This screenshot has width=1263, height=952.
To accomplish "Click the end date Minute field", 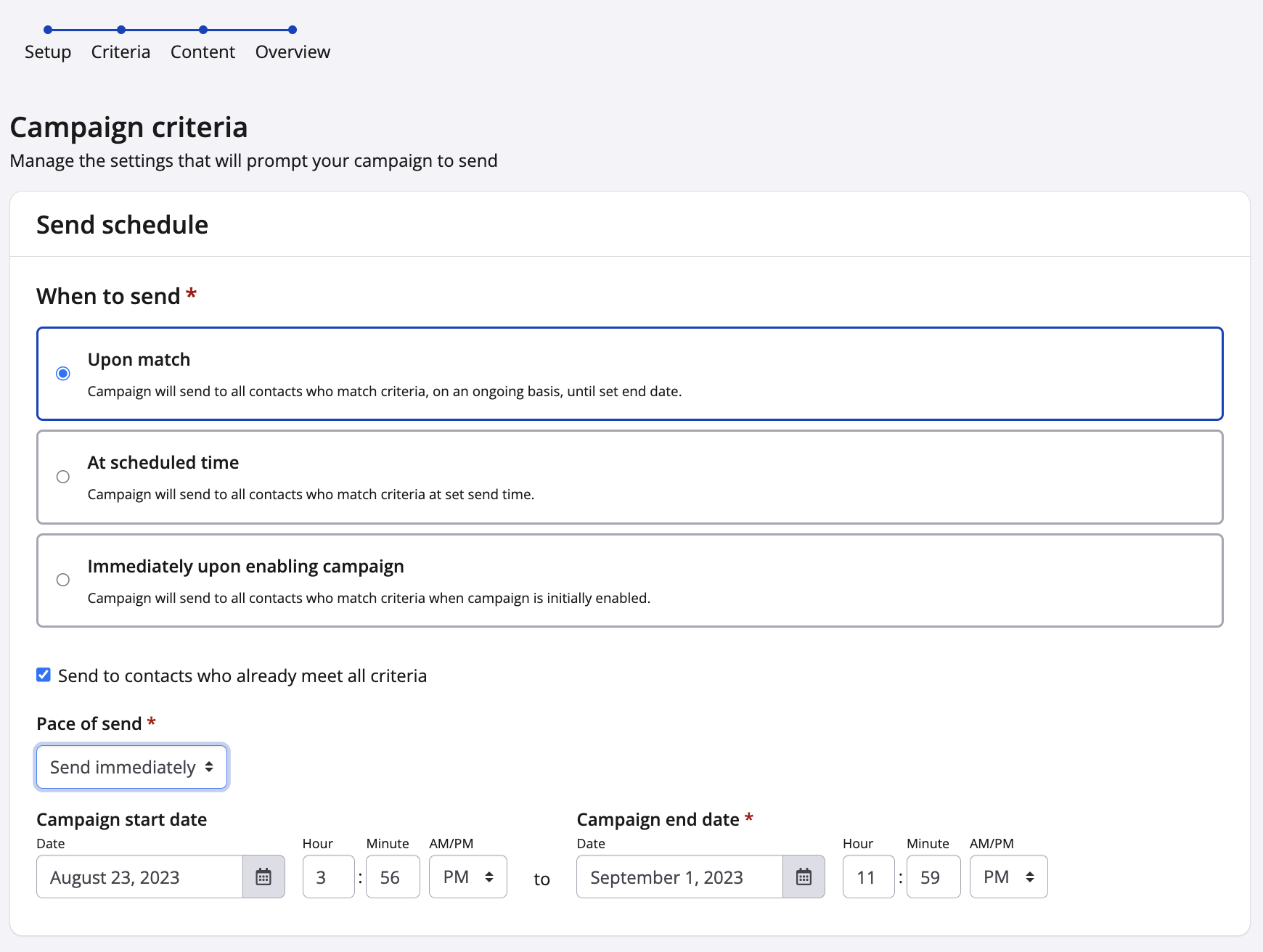I will (933, 877).
